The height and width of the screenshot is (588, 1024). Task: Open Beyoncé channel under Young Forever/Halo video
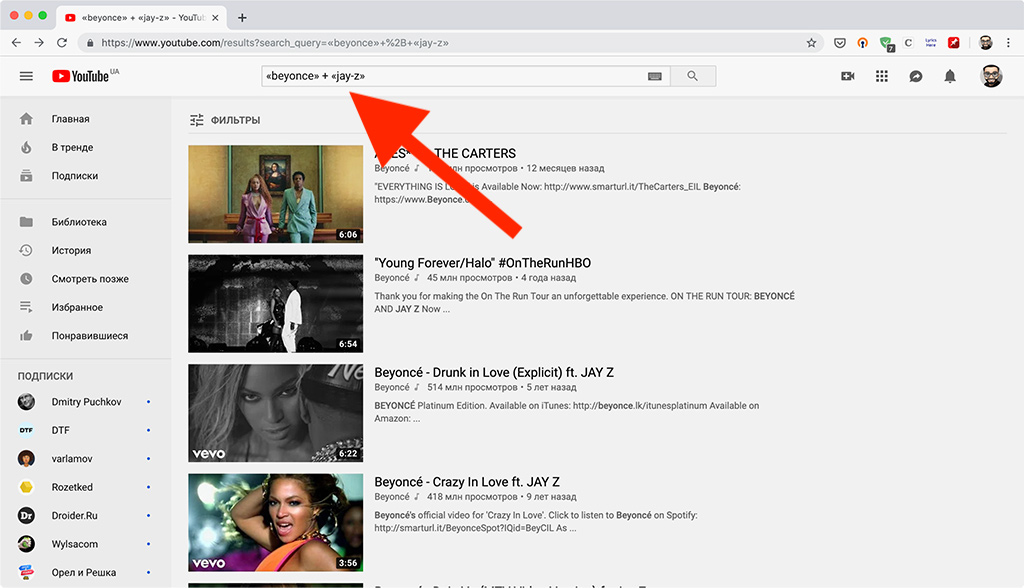392,278
